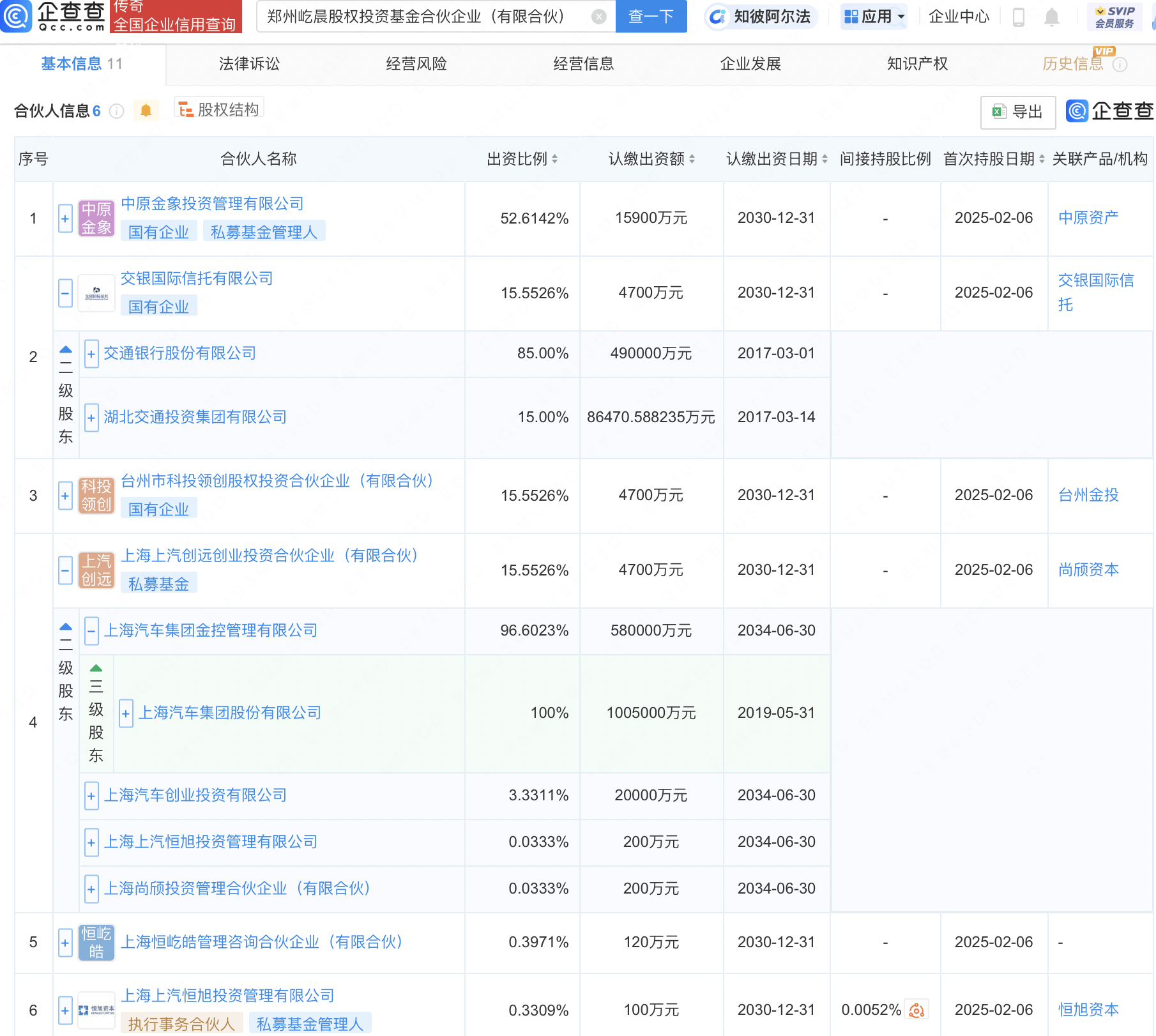The image size is (1156, 1036).
Task: Click the Qcc.com logo icon
Action: pos(16,16)
